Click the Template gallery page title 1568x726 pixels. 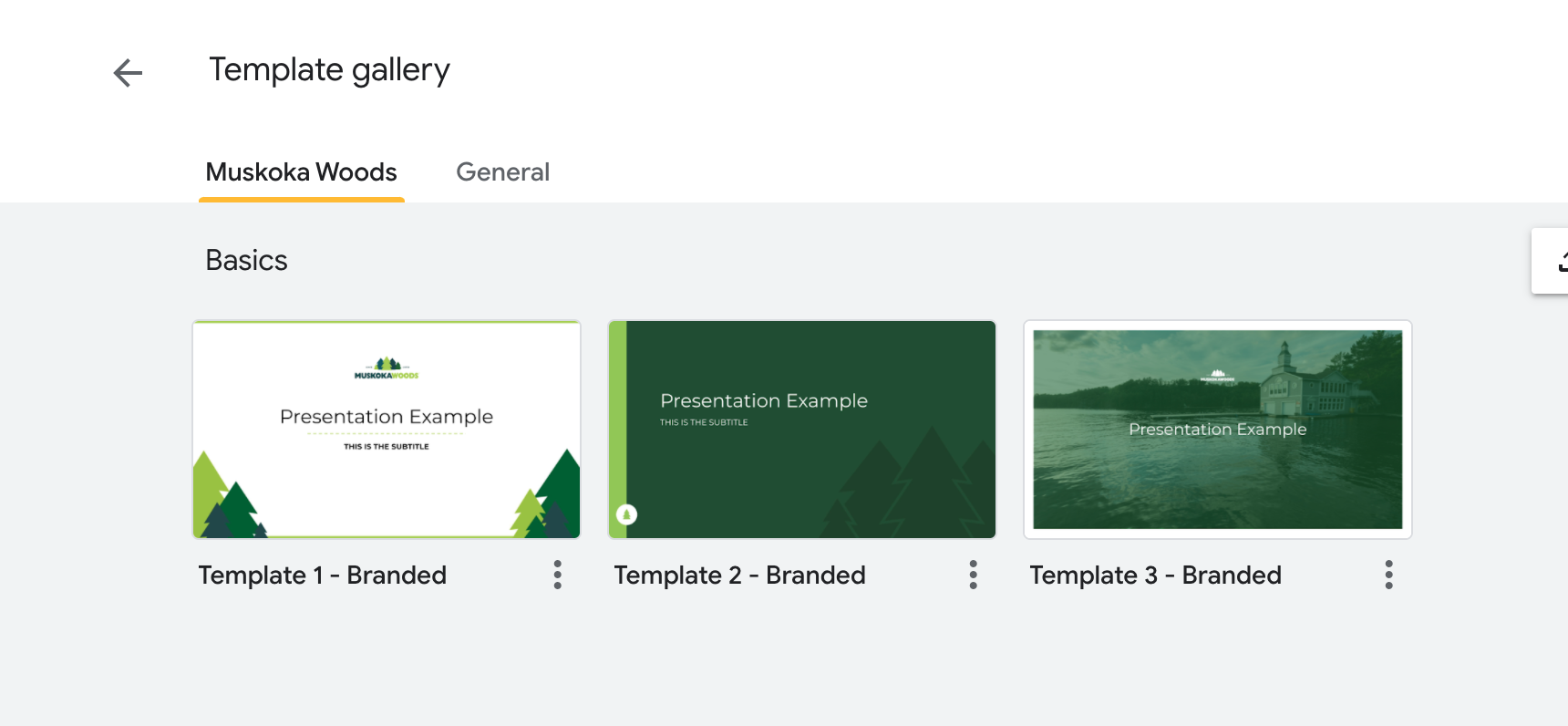click(329, 70)
